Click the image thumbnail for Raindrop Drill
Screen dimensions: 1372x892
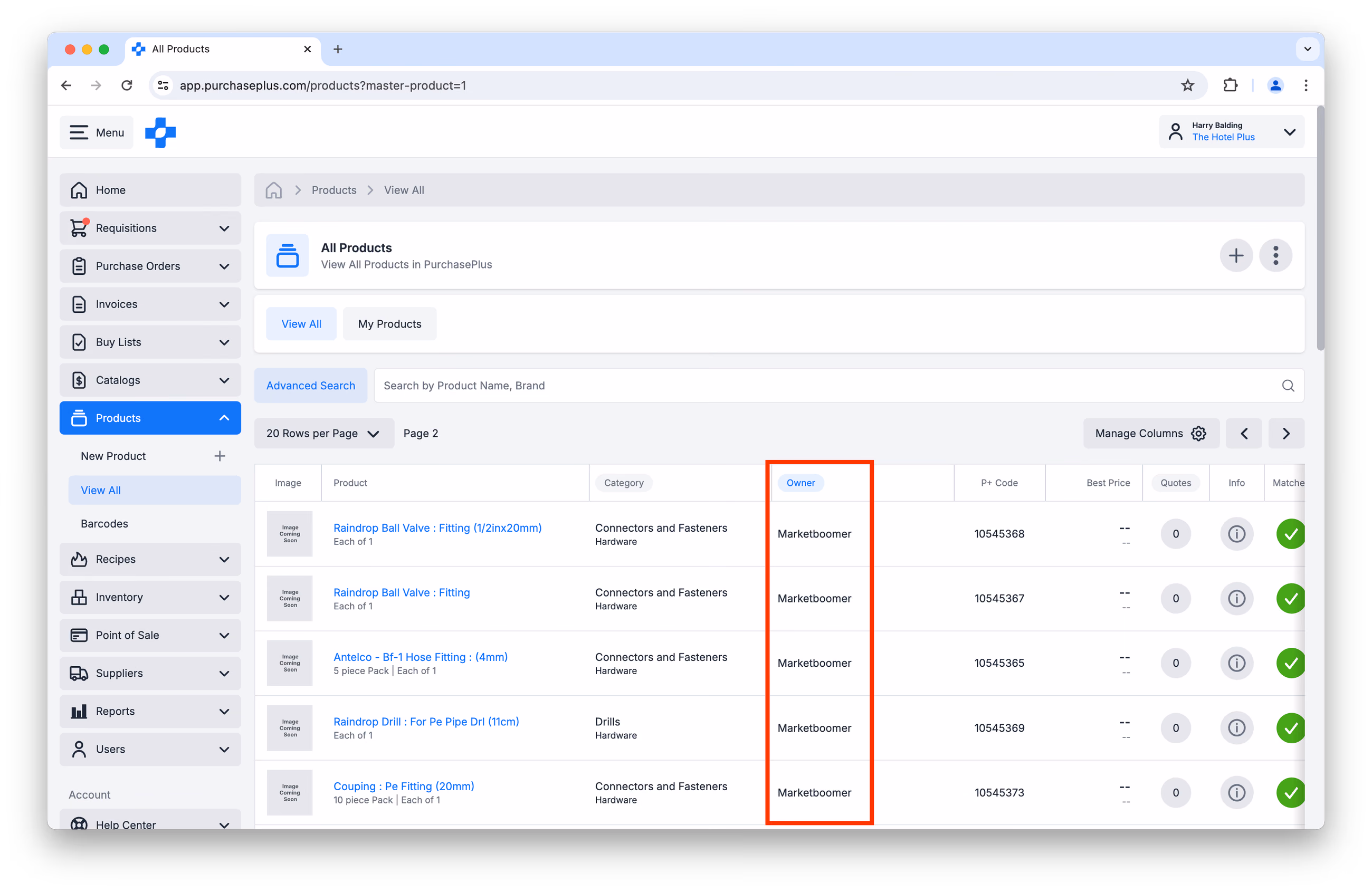pos(290,728)
